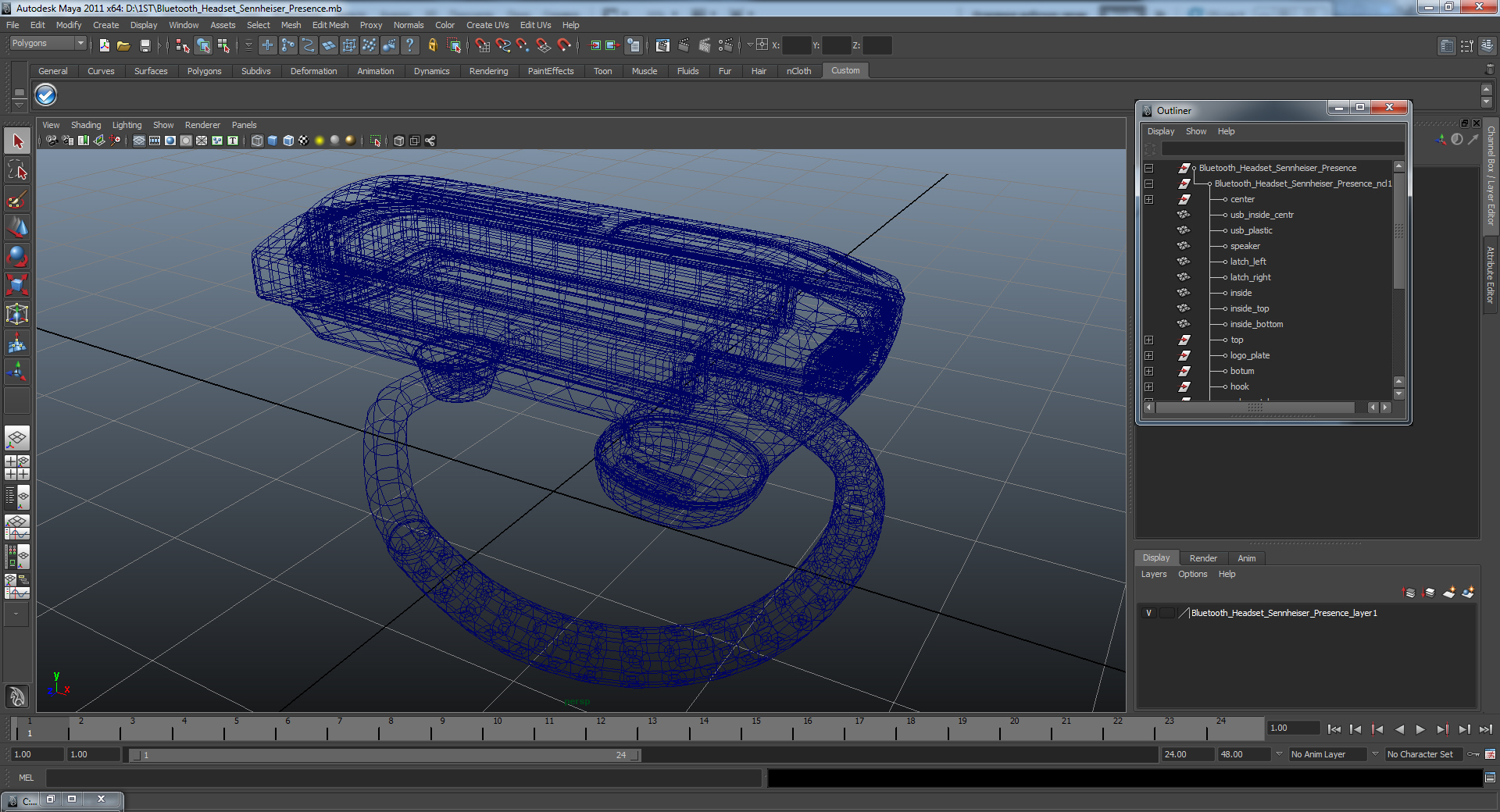Collapse the Presence_ncl1 group in Outliner
1500x812 pixels.
pos(1148,183)
